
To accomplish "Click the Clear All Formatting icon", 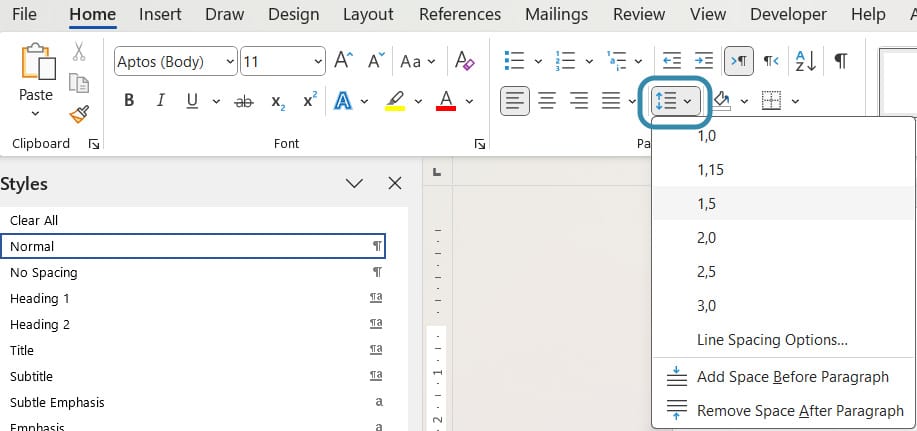I will coord(464,61).
